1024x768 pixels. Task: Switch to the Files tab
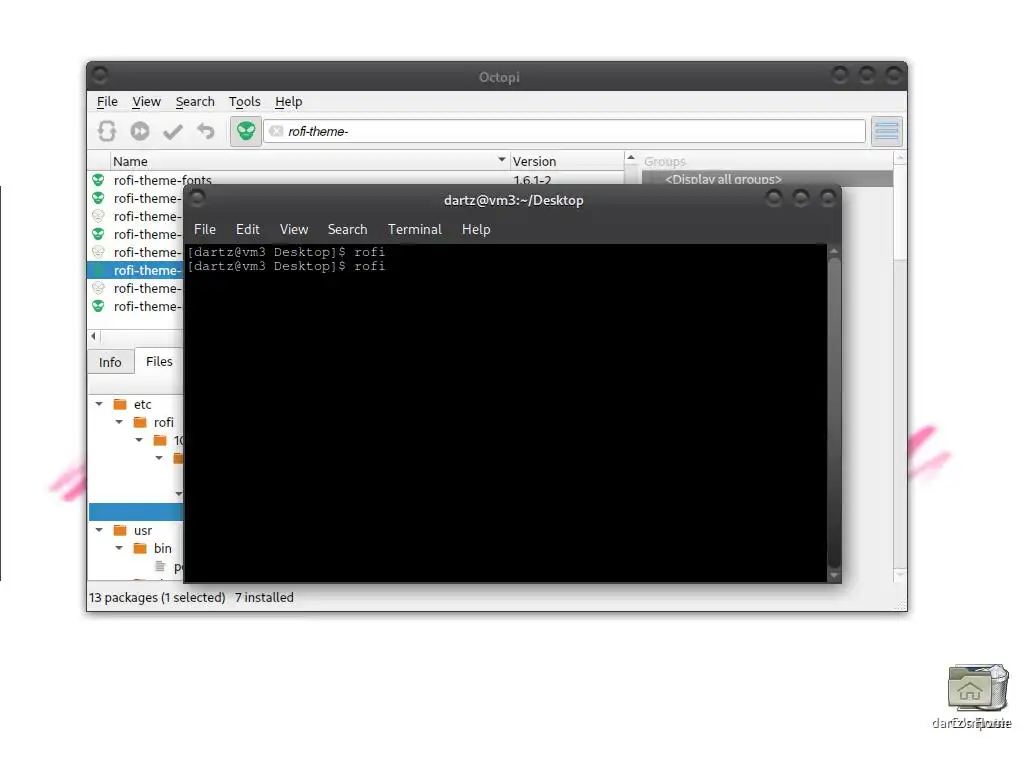(159, 361)
